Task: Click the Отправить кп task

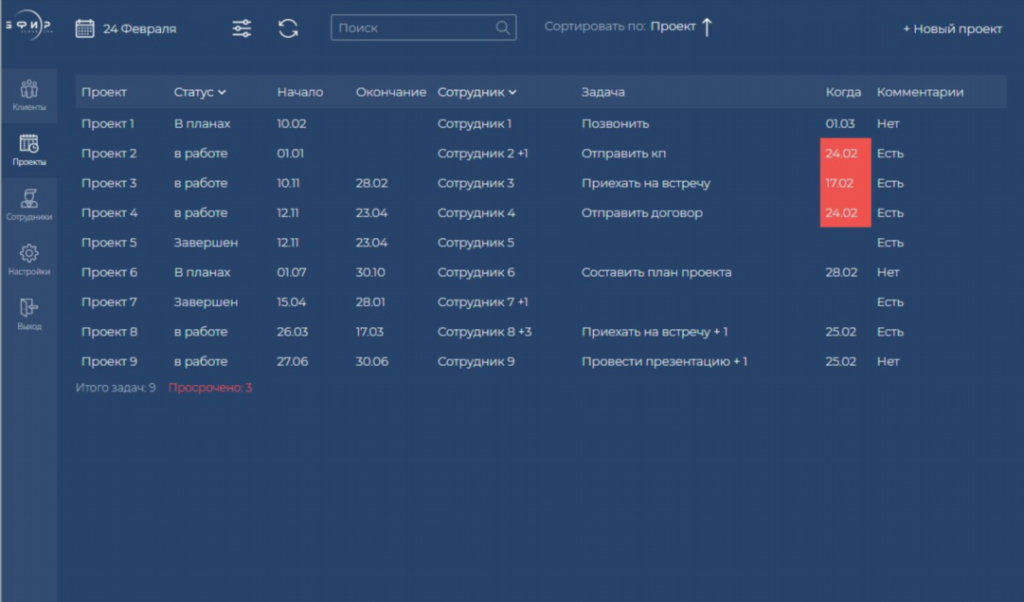Action: 624,153
